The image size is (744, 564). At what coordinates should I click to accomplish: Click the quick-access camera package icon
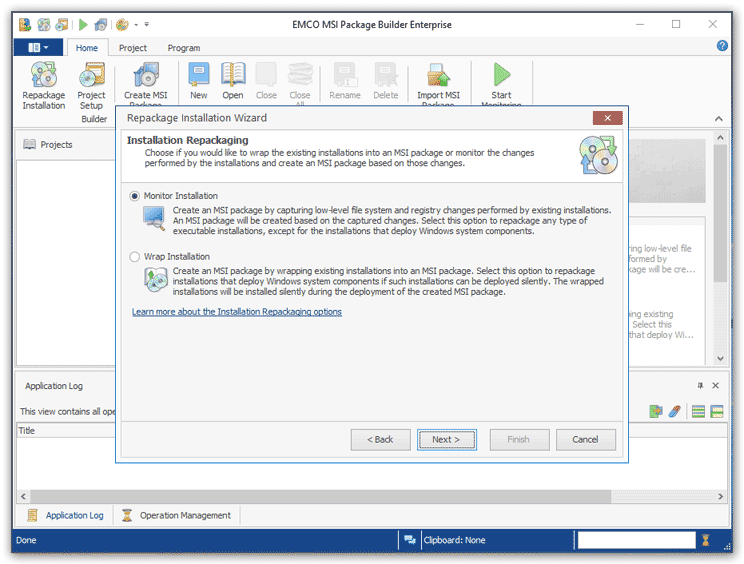(x=101, y=24)
